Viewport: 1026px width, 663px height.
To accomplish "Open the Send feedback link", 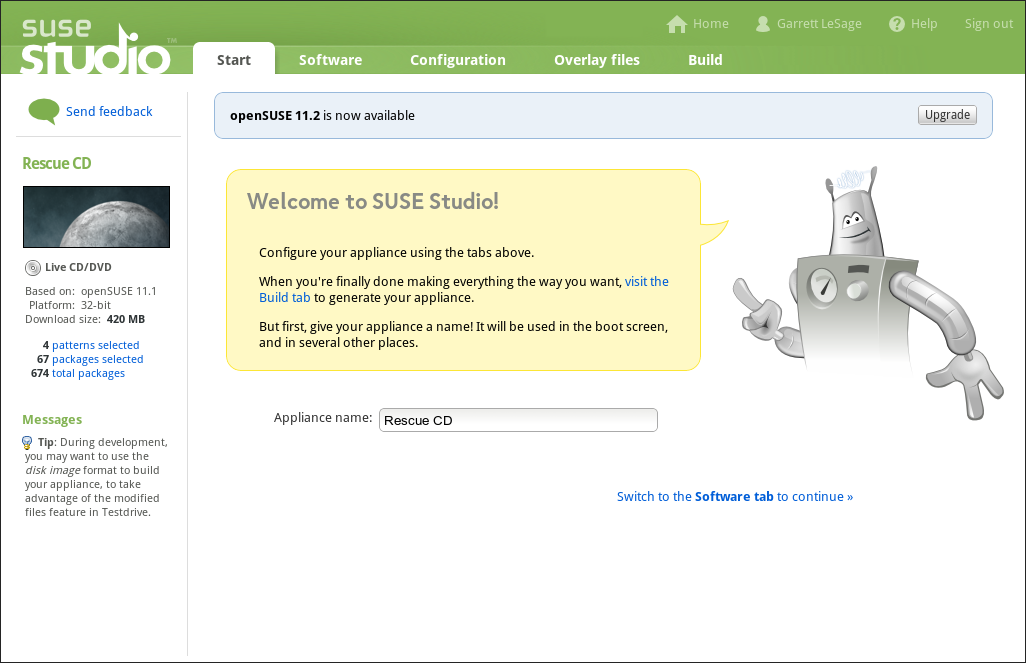I will point(109,111).
